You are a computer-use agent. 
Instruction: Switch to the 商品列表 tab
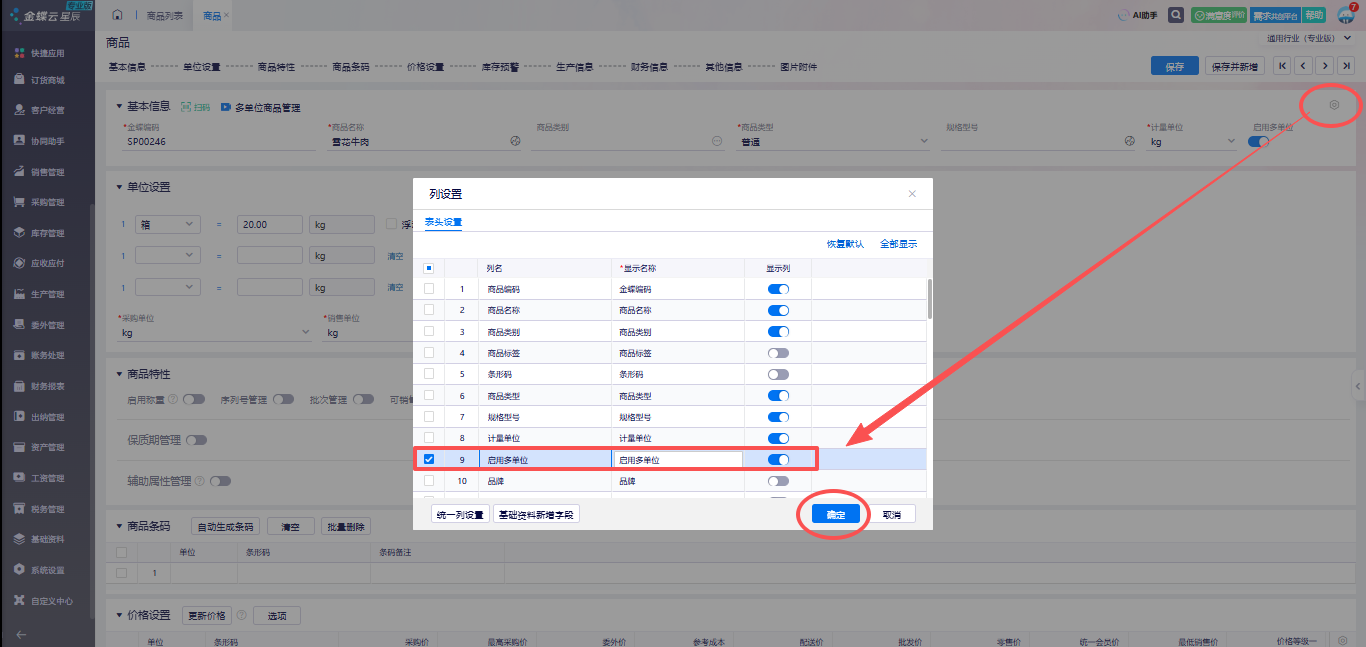pyautogui.click(x=164, y=16)
